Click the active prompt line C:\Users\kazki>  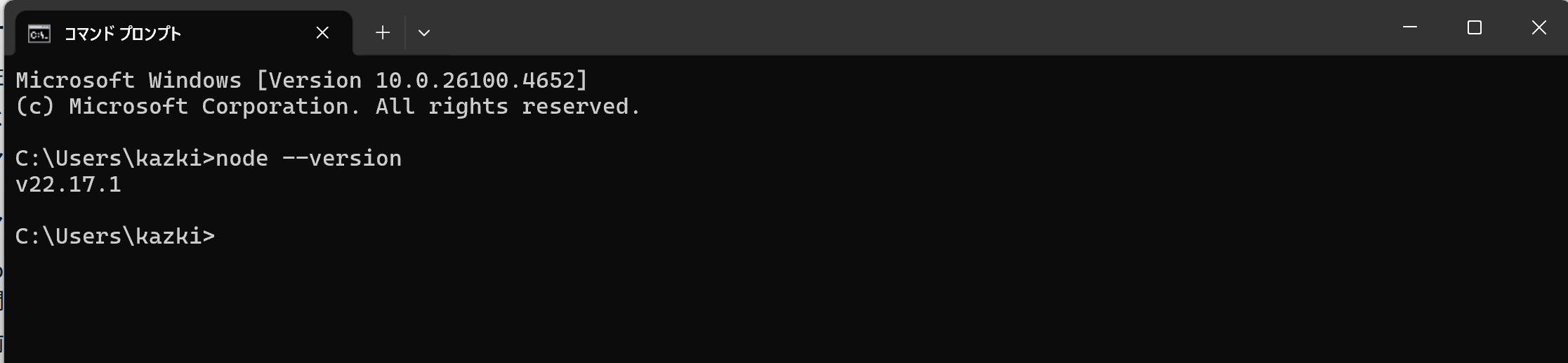point(115,237)
